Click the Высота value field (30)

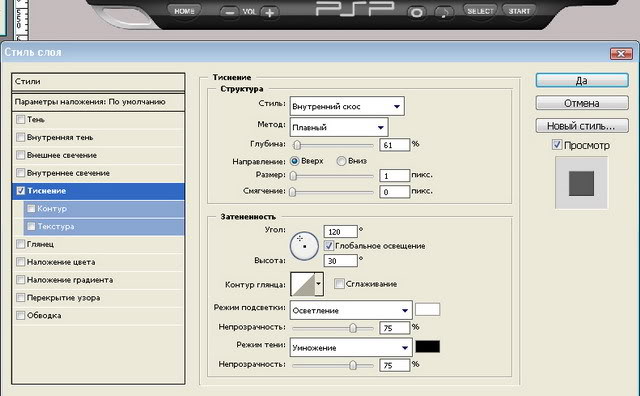tap(340, 260)
